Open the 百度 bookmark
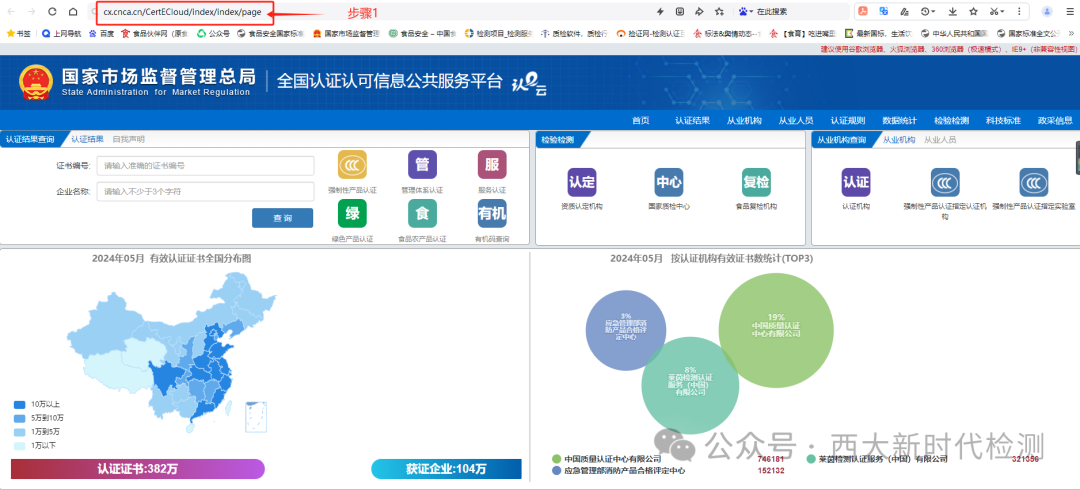 101,33
